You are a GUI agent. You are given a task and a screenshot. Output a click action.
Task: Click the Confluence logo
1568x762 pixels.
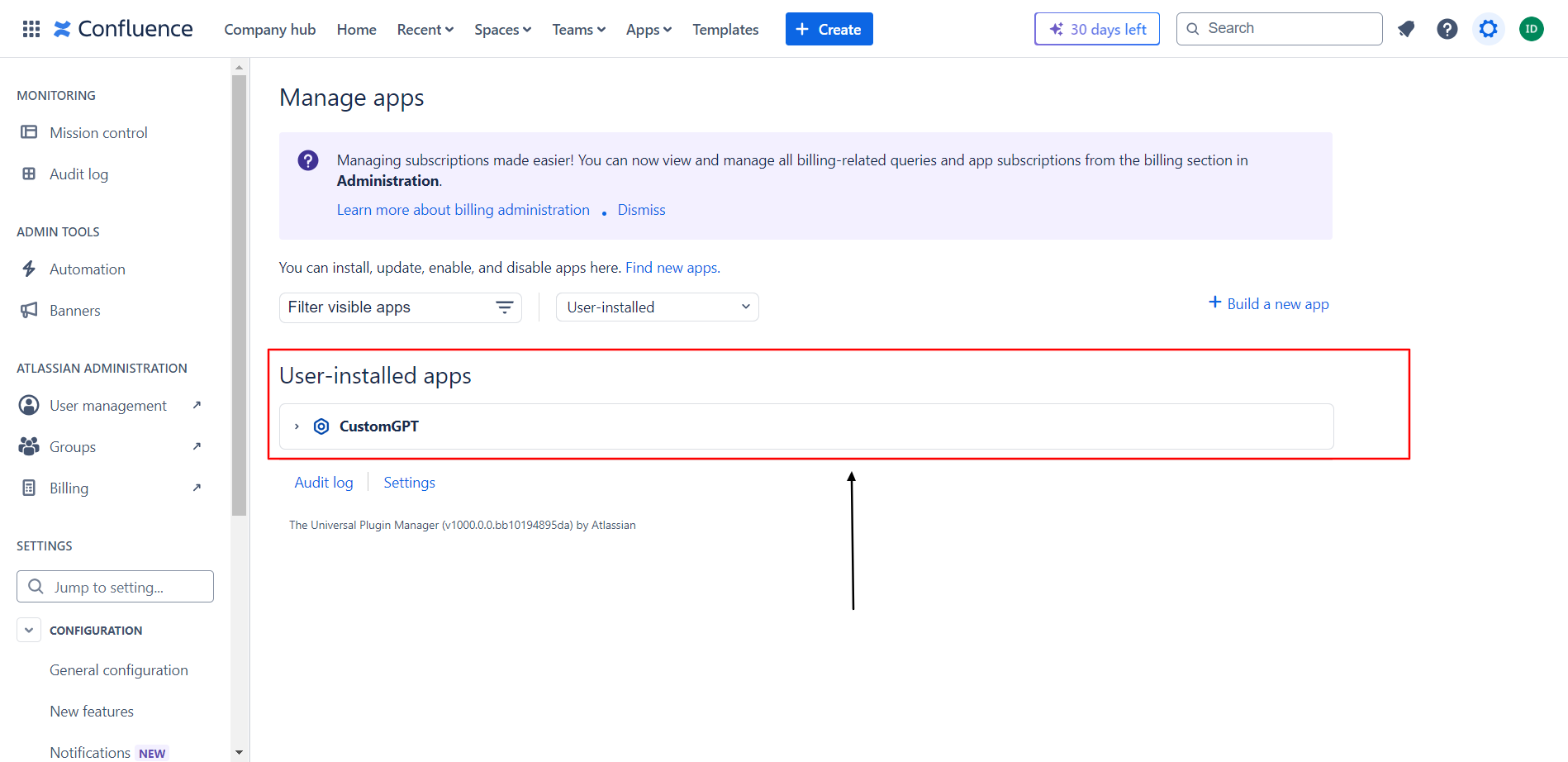(x=123, y=29)
